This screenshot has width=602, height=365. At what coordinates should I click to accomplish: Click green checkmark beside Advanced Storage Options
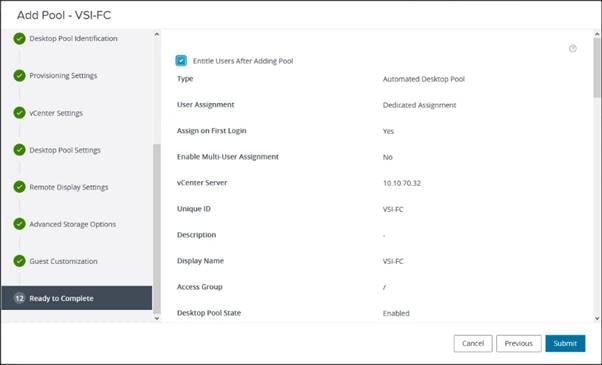[19, 224]
